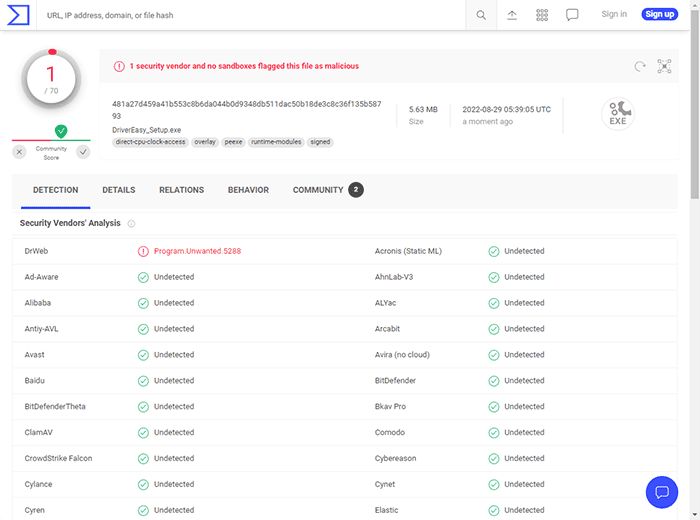Click the BitDefender row green check icon

point(494,381)
